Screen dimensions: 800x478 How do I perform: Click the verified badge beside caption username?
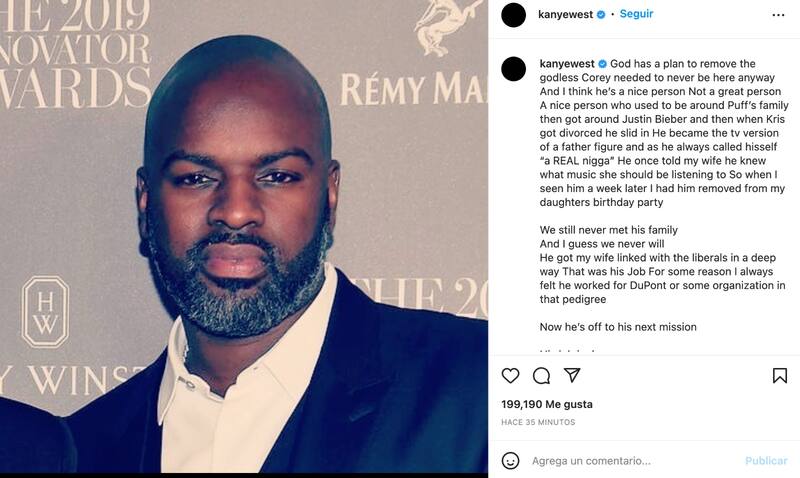pyautogui.click(x=603, y=64)
